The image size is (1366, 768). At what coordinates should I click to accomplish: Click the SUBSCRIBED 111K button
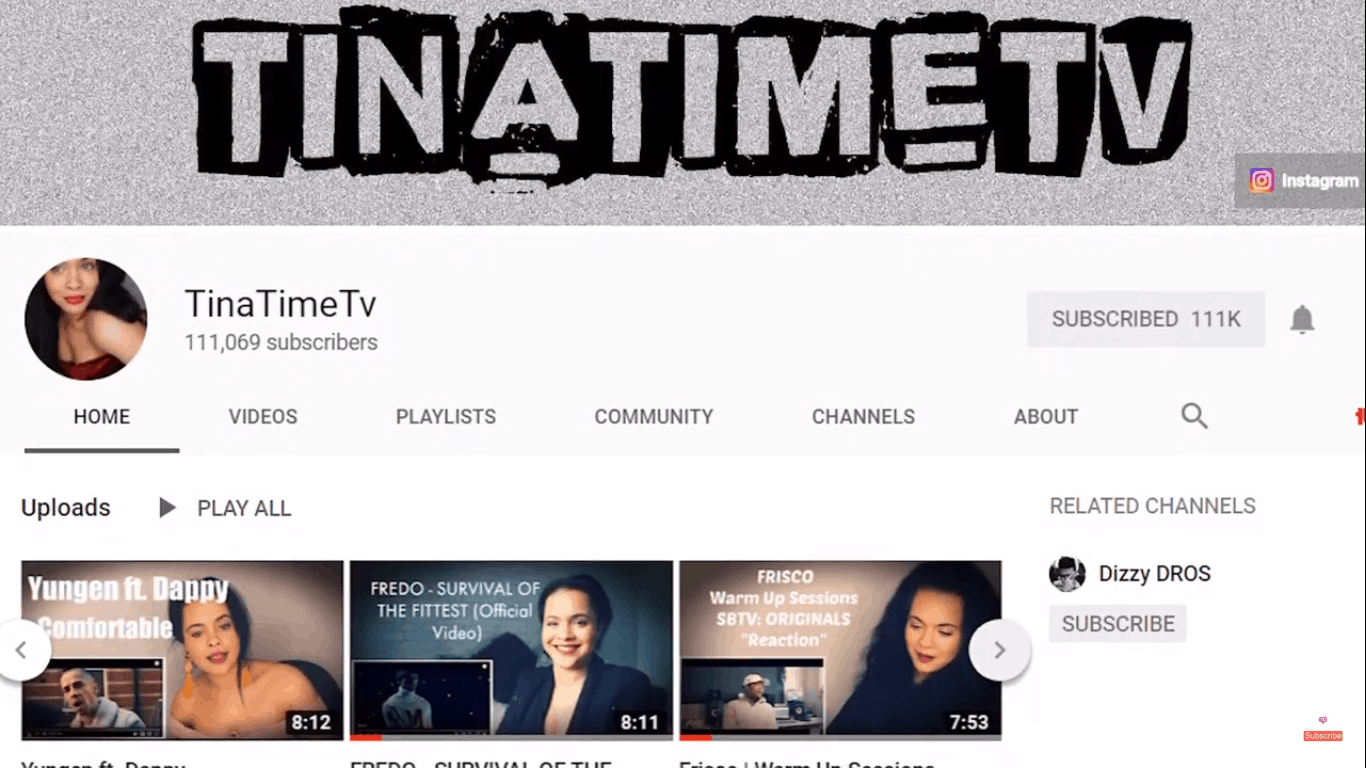pyautogui.click(x=1146, y=319)
